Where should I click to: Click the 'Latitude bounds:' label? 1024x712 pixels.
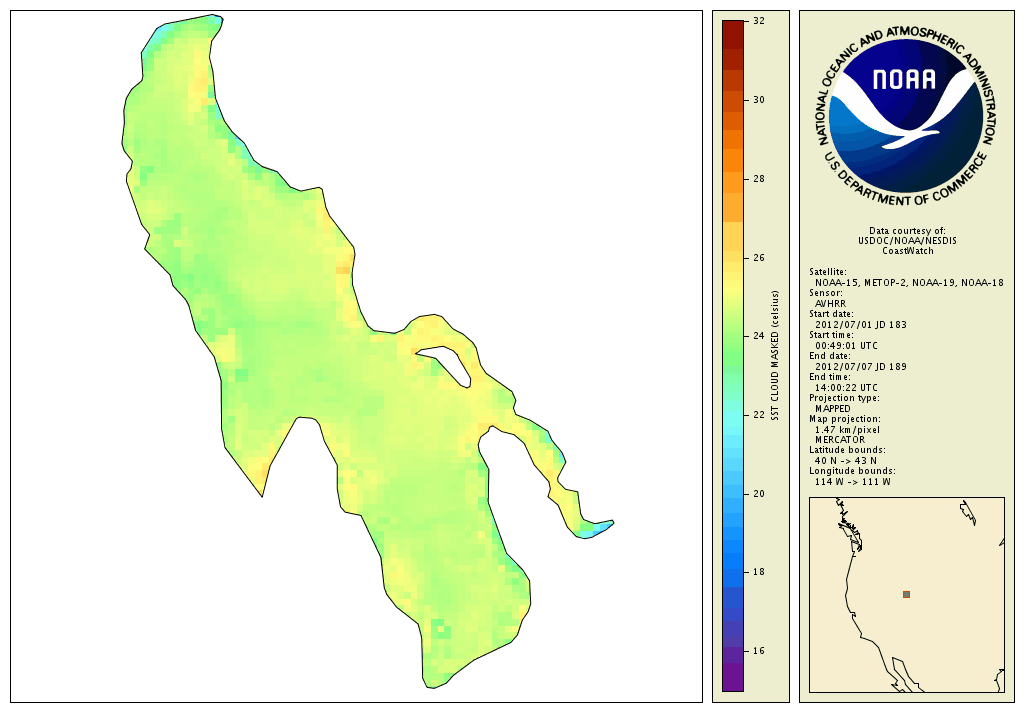847,450
